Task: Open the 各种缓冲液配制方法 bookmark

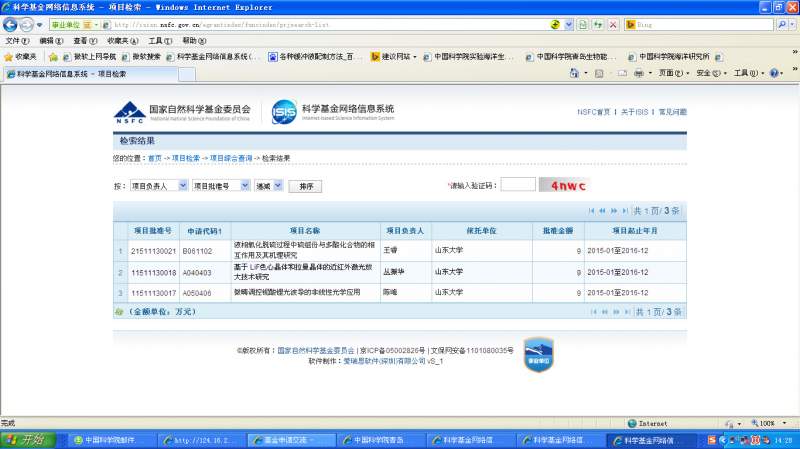Action: [x=315, y=57]
